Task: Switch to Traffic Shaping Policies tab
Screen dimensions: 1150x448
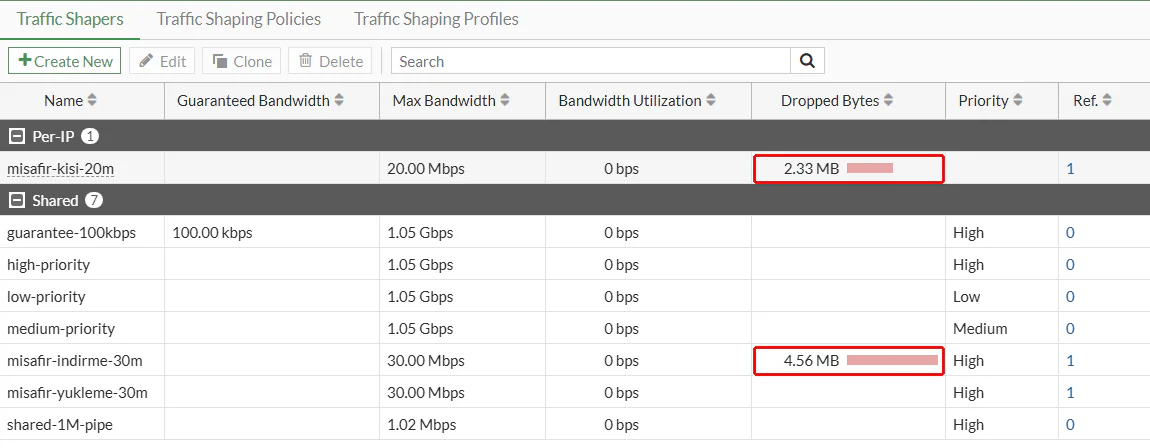Action: coord(238,19)
